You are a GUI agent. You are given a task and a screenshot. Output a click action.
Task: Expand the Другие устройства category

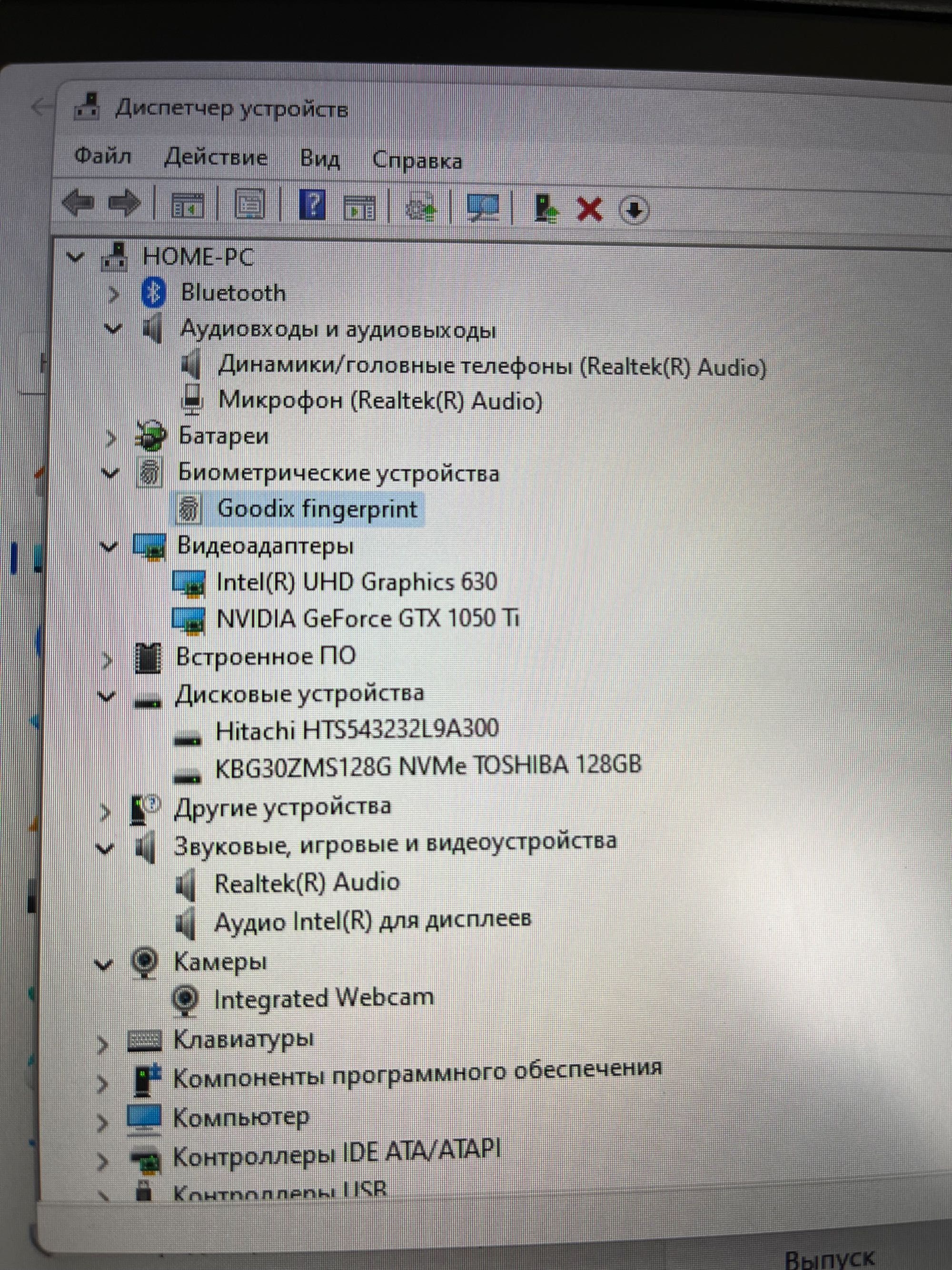[105, 811]
